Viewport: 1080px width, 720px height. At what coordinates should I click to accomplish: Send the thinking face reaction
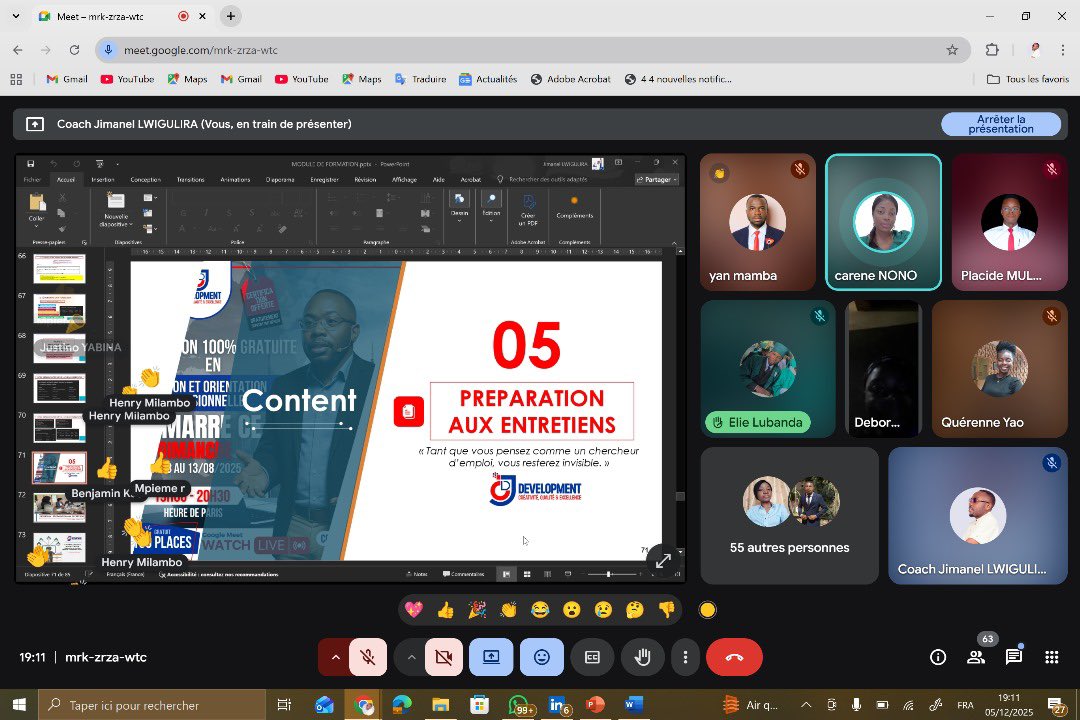(634, 610)
